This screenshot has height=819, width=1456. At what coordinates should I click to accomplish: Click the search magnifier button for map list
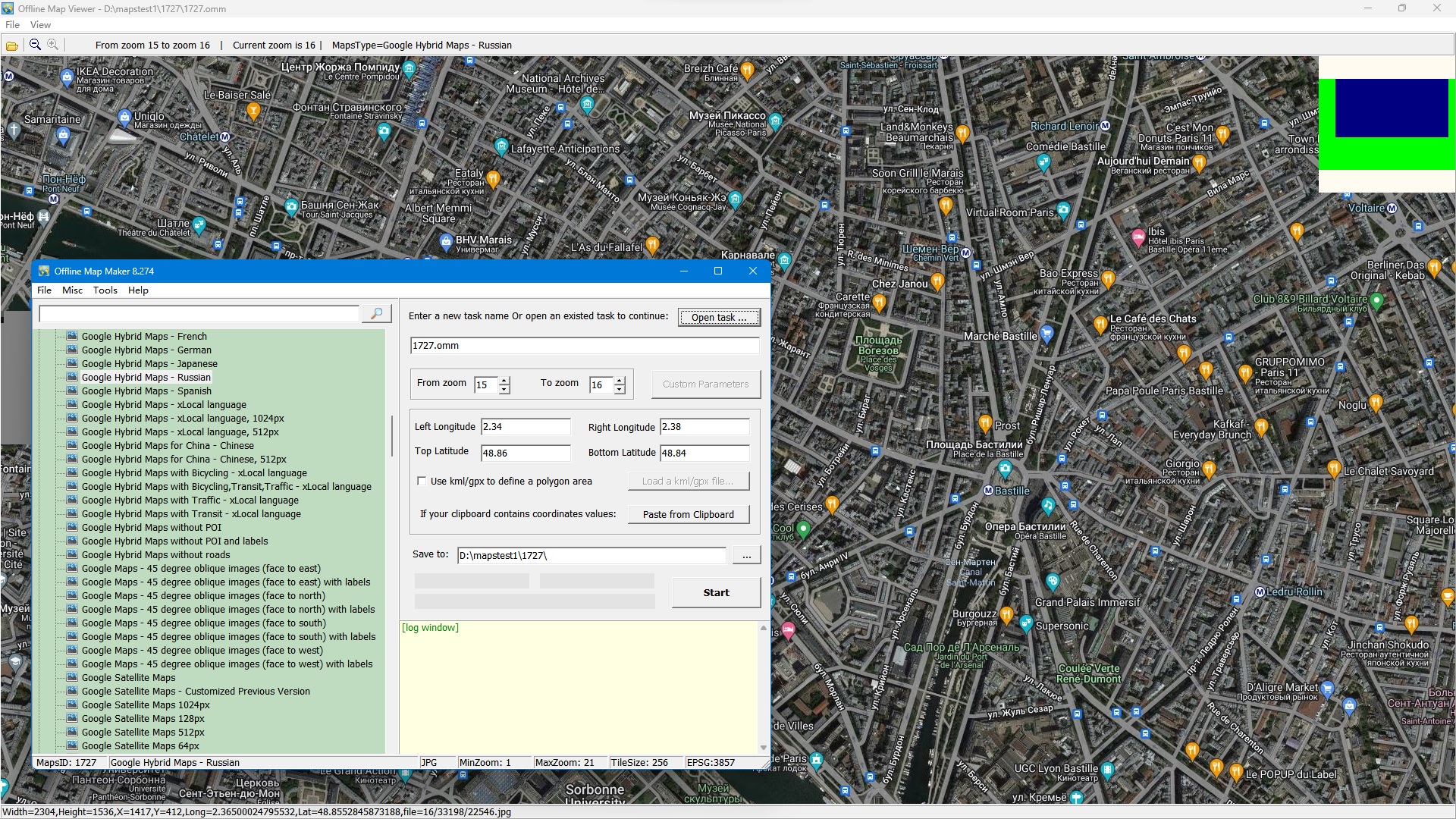[x=376, y=314]
